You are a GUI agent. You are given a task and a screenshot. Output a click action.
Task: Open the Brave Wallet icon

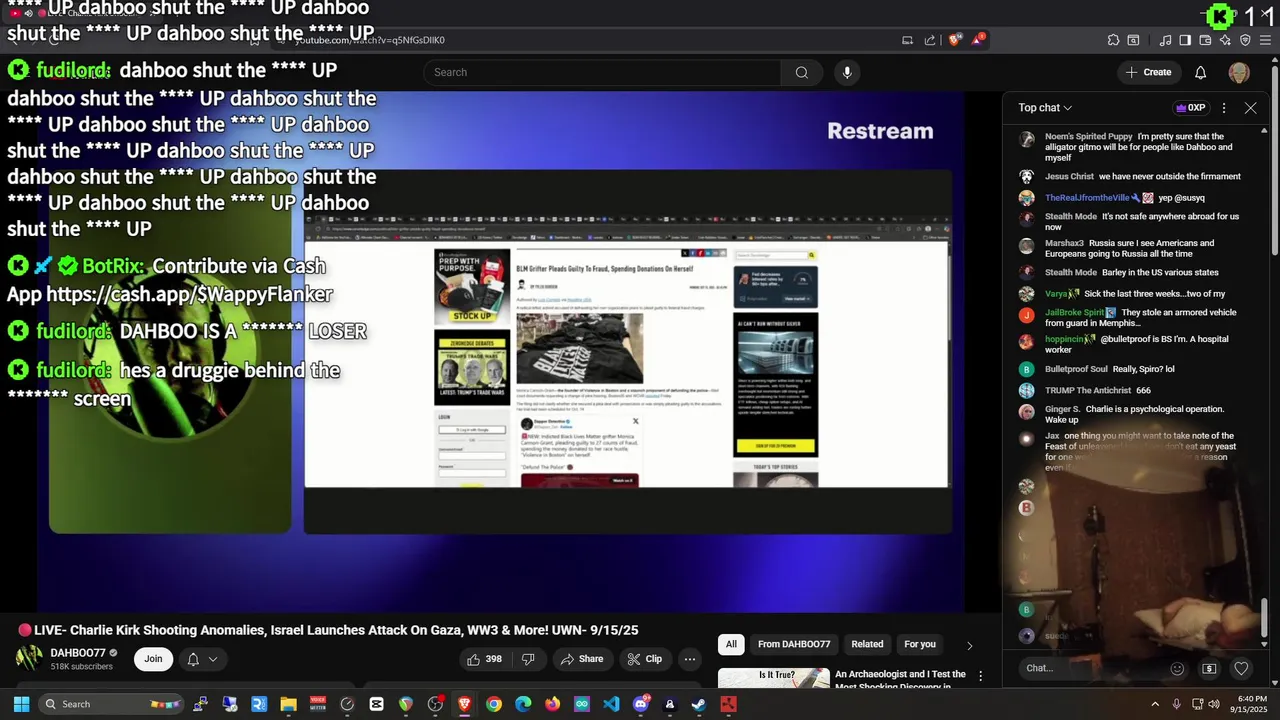[1205, 40]
